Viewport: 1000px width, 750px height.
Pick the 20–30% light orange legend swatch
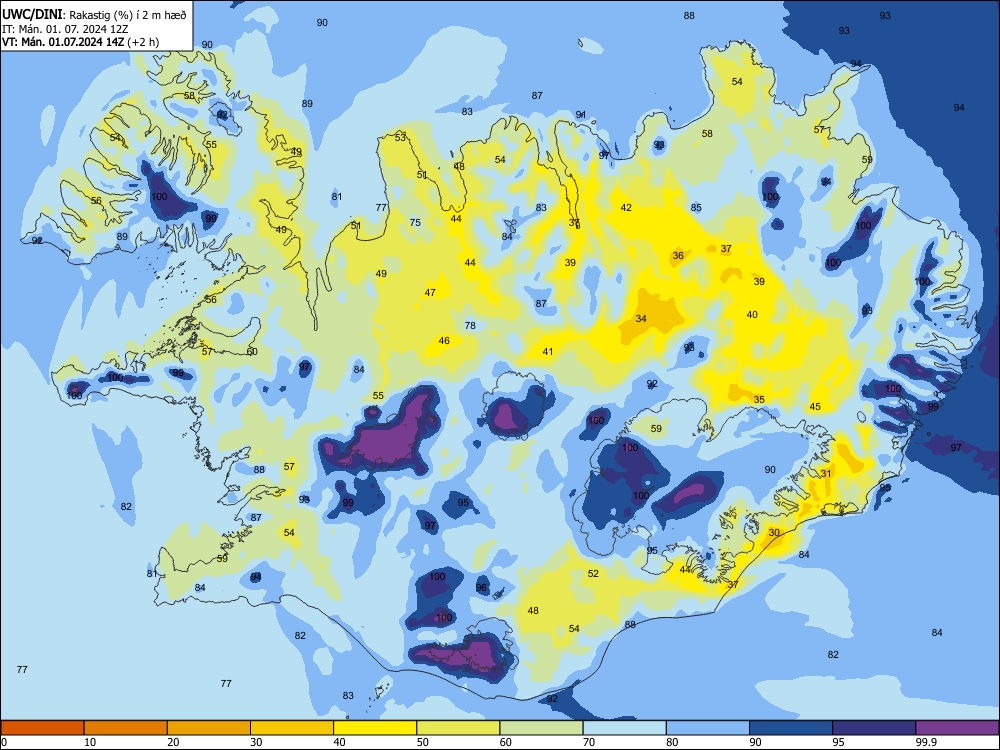coord(209,728)
